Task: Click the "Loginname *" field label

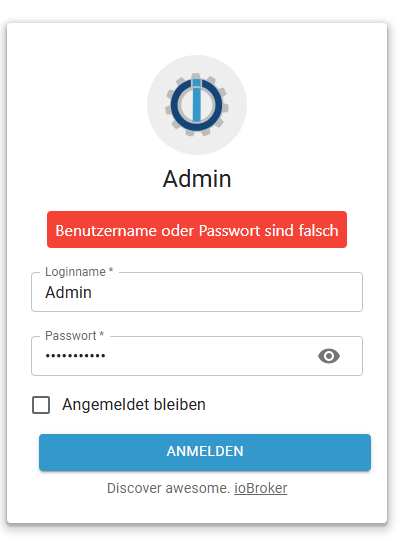Action: click(79, 272)
